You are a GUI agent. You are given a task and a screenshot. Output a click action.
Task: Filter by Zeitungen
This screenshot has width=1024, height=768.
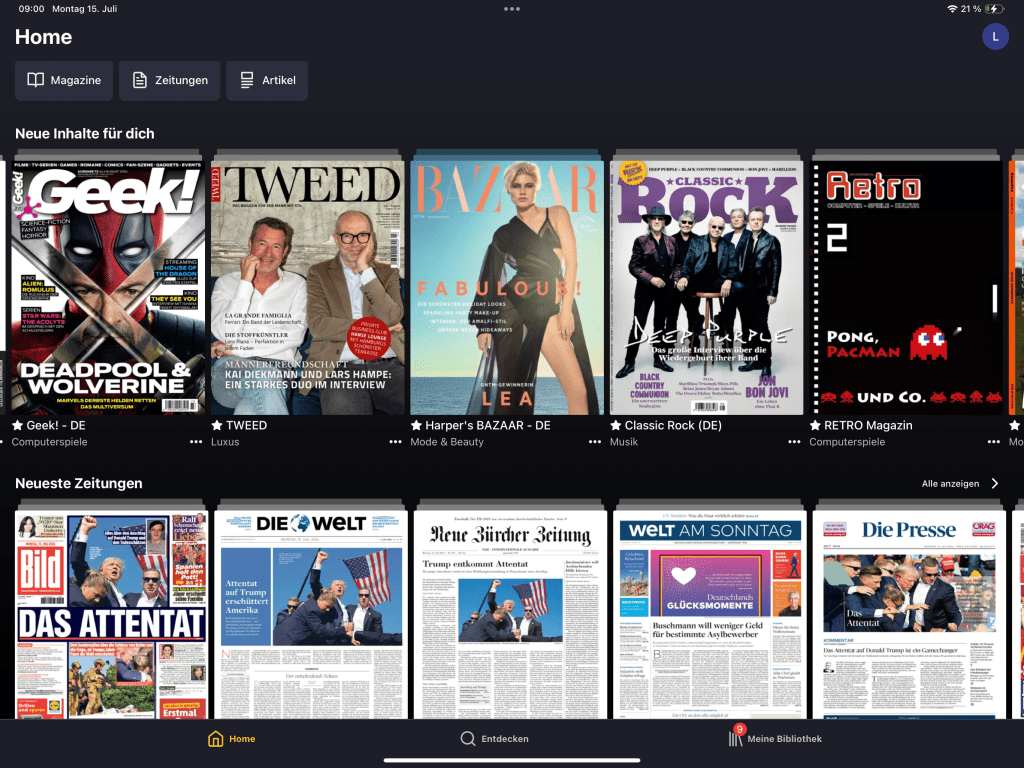(x=169, y=80)
